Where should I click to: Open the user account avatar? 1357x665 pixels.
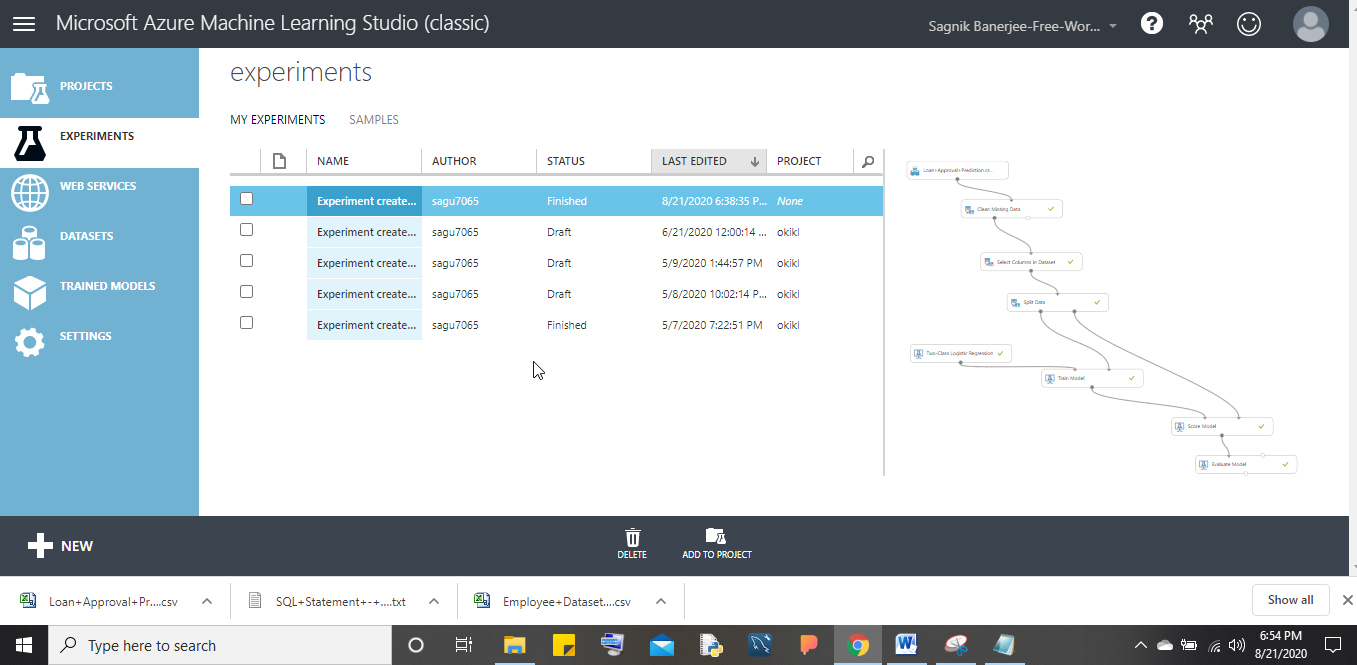coord(1311,24)
